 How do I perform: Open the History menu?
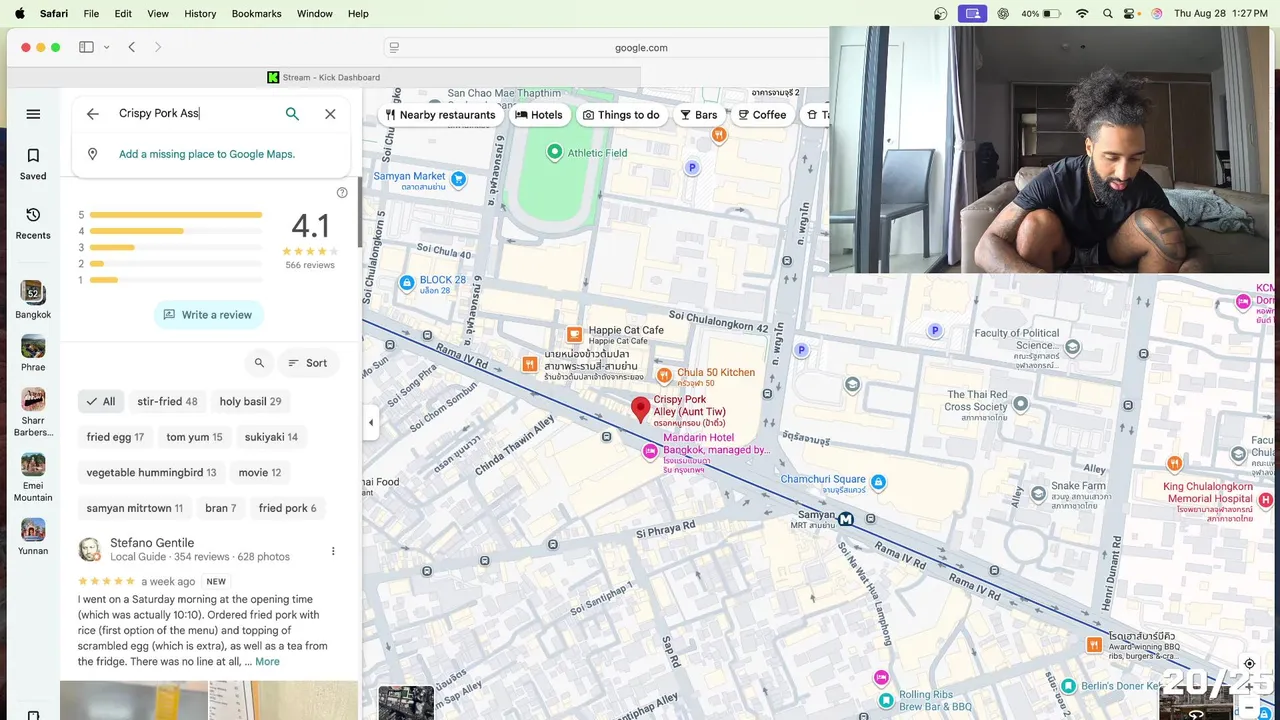(200, 14)
